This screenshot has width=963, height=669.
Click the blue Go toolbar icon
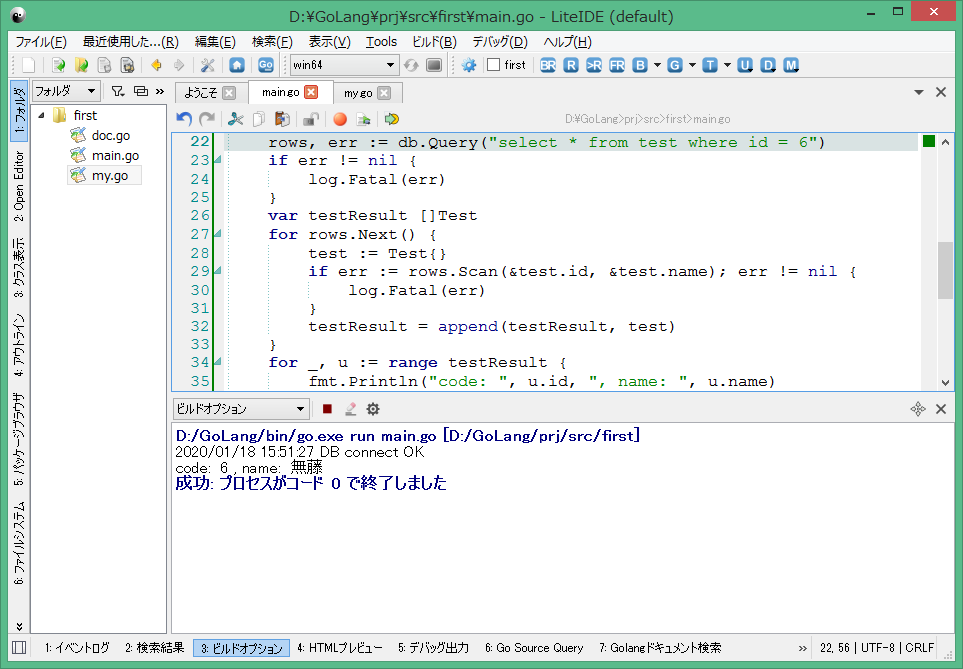coord(266,65)
